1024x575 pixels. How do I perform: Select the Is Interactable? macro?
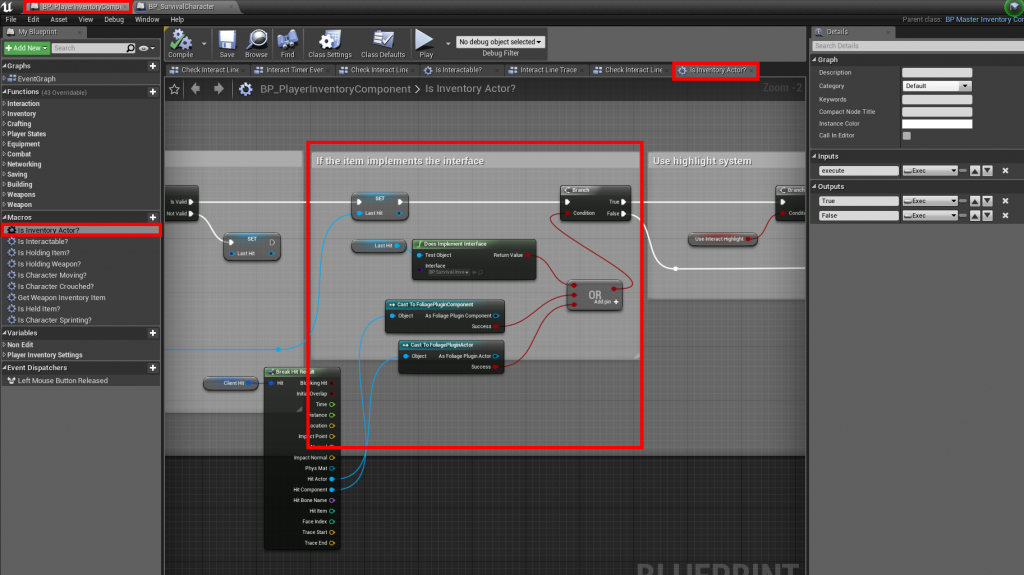pos(42,242)
